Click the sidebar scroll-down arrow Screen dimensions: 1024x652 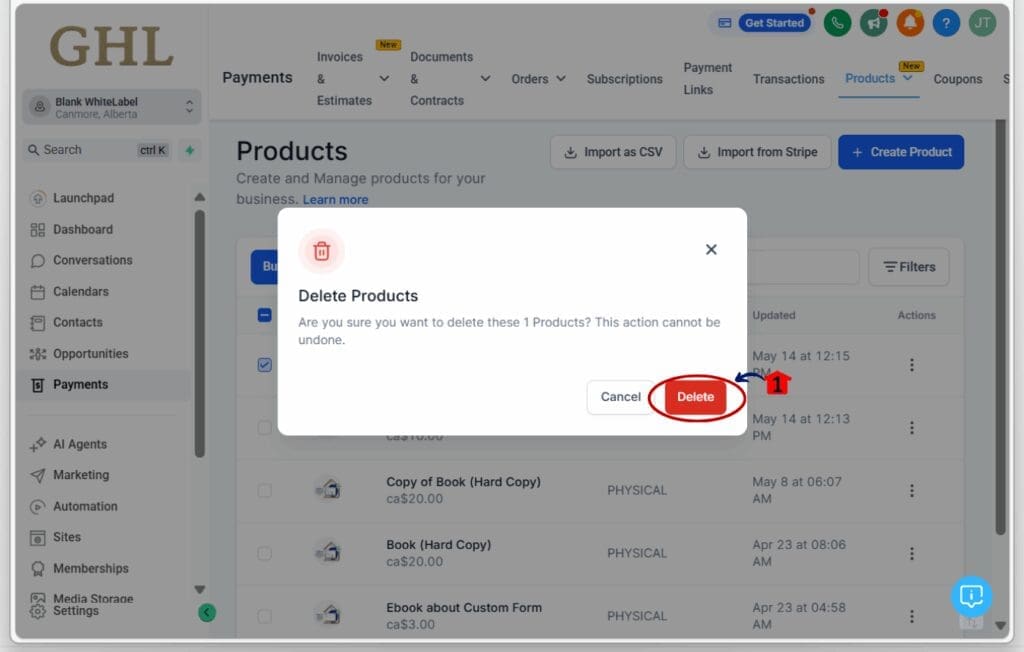pyautogui.click(x=200, y=589)
